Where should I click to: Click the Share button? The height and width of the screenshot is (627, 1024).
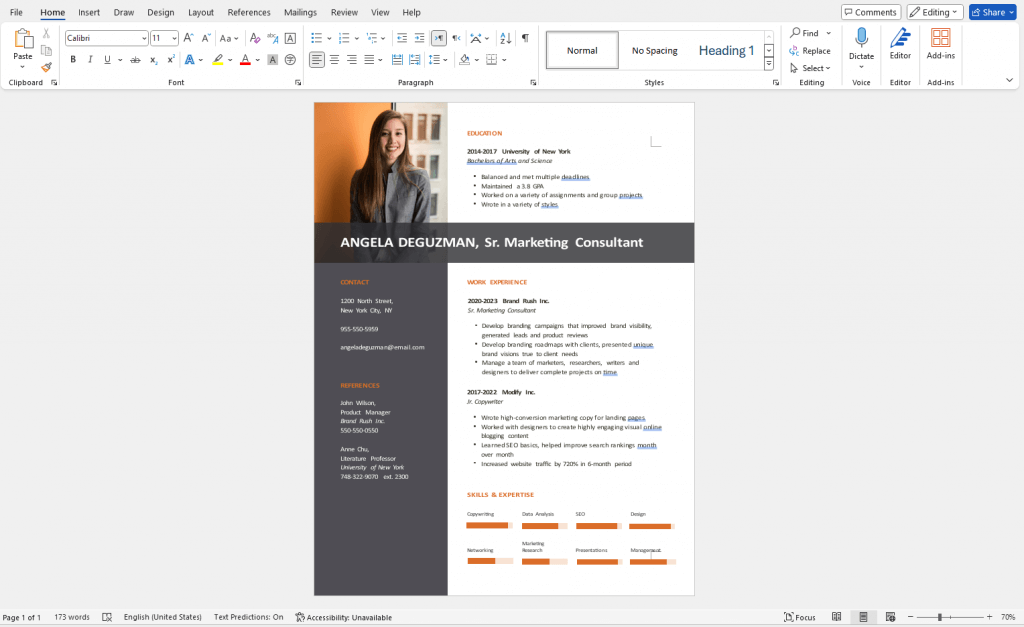point(990,11)
